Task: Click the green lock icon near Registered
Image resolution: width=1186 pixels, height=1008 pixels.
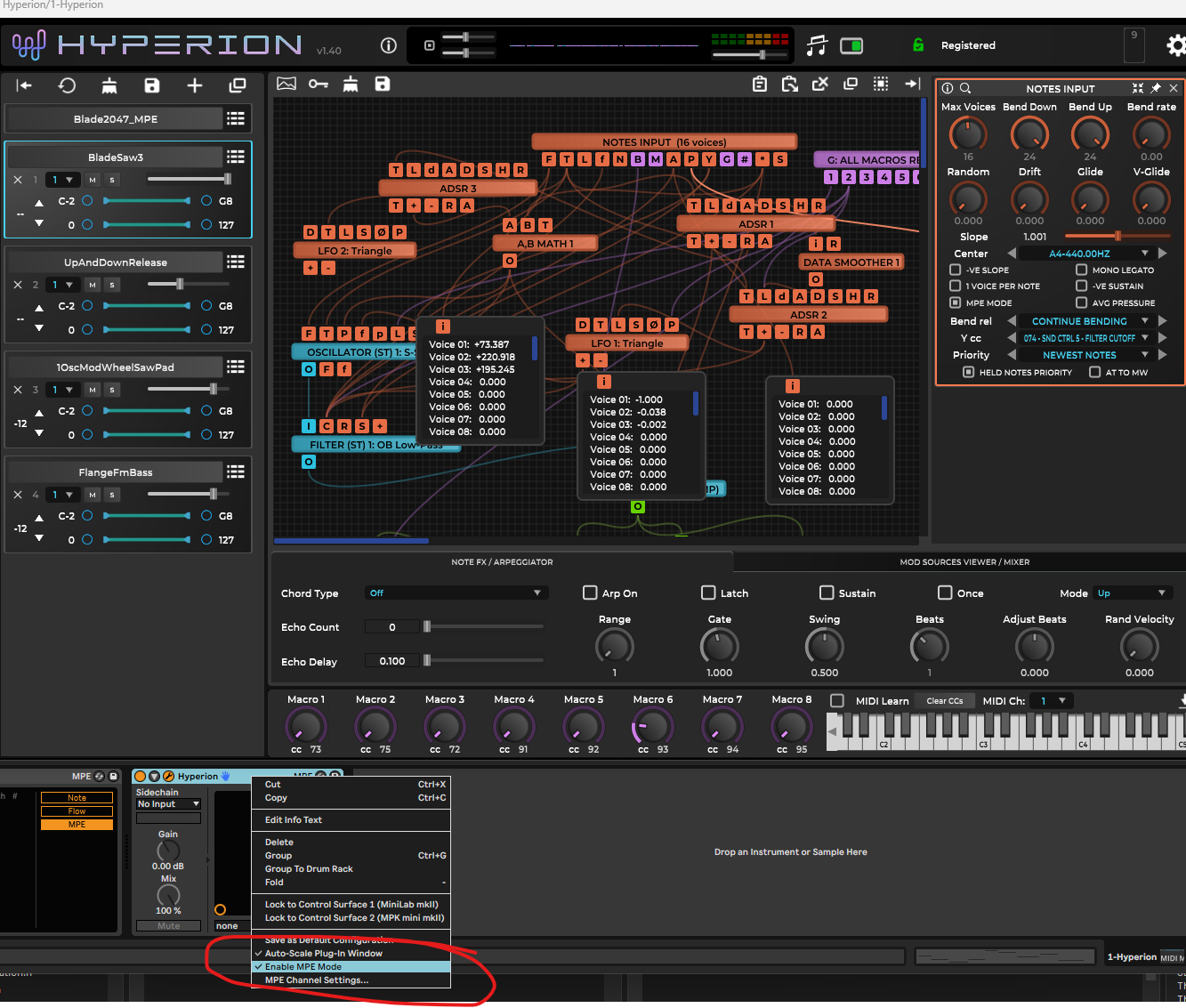Action: 918,45
